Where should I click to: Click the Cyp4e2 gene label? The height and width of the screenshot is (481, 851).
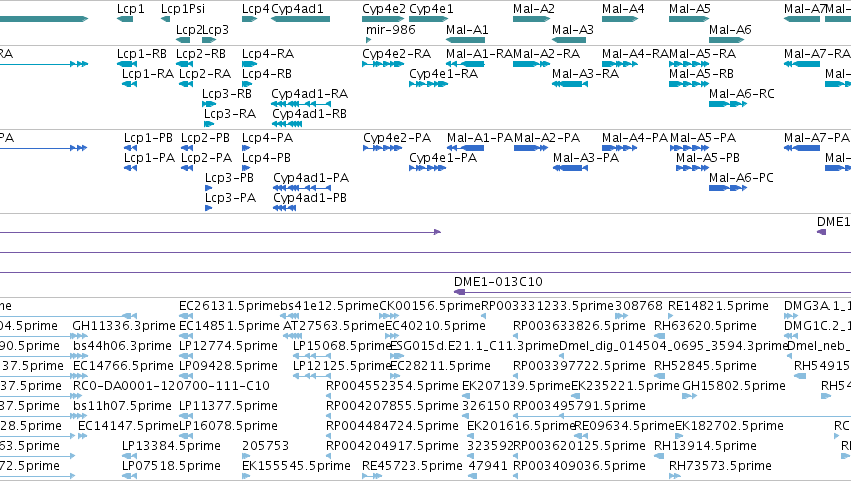tap(384, 9)
